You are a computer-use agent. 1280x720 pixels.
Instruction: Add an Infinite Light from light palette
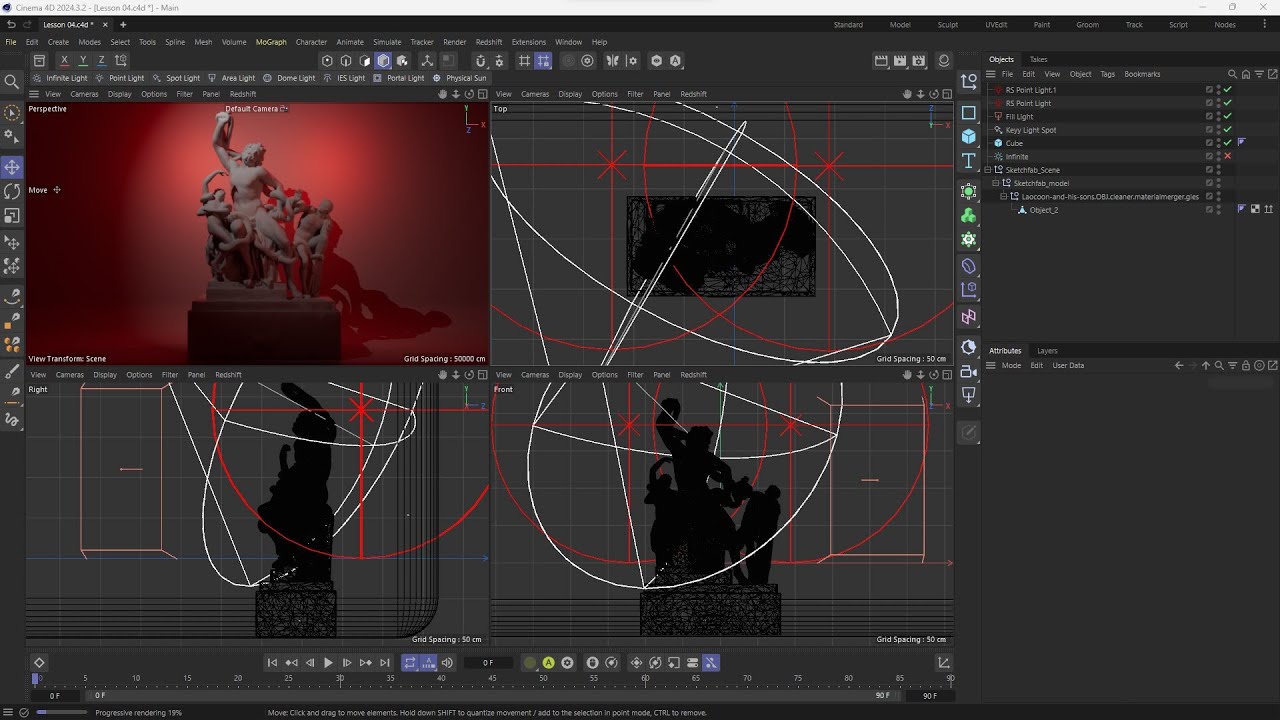60,78
